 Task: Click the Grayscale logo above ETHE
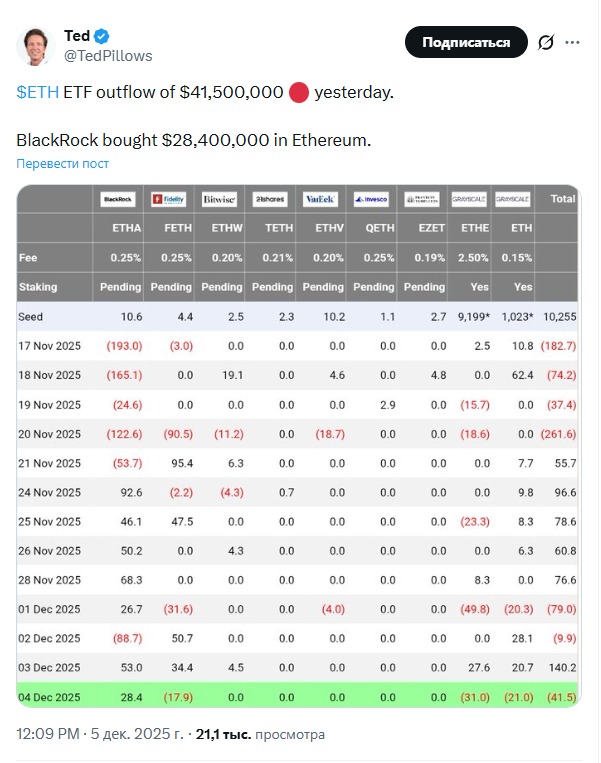click(470, 199)
